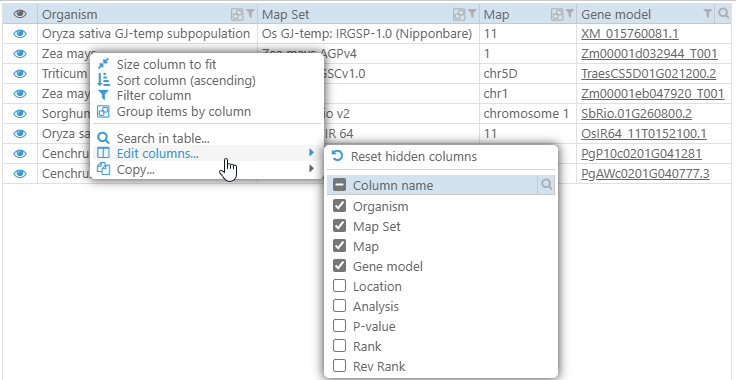This screenshot has height=380, width=736.
Task: Expand the Edit columns... submenu arrow
Action: click(311, 152)
